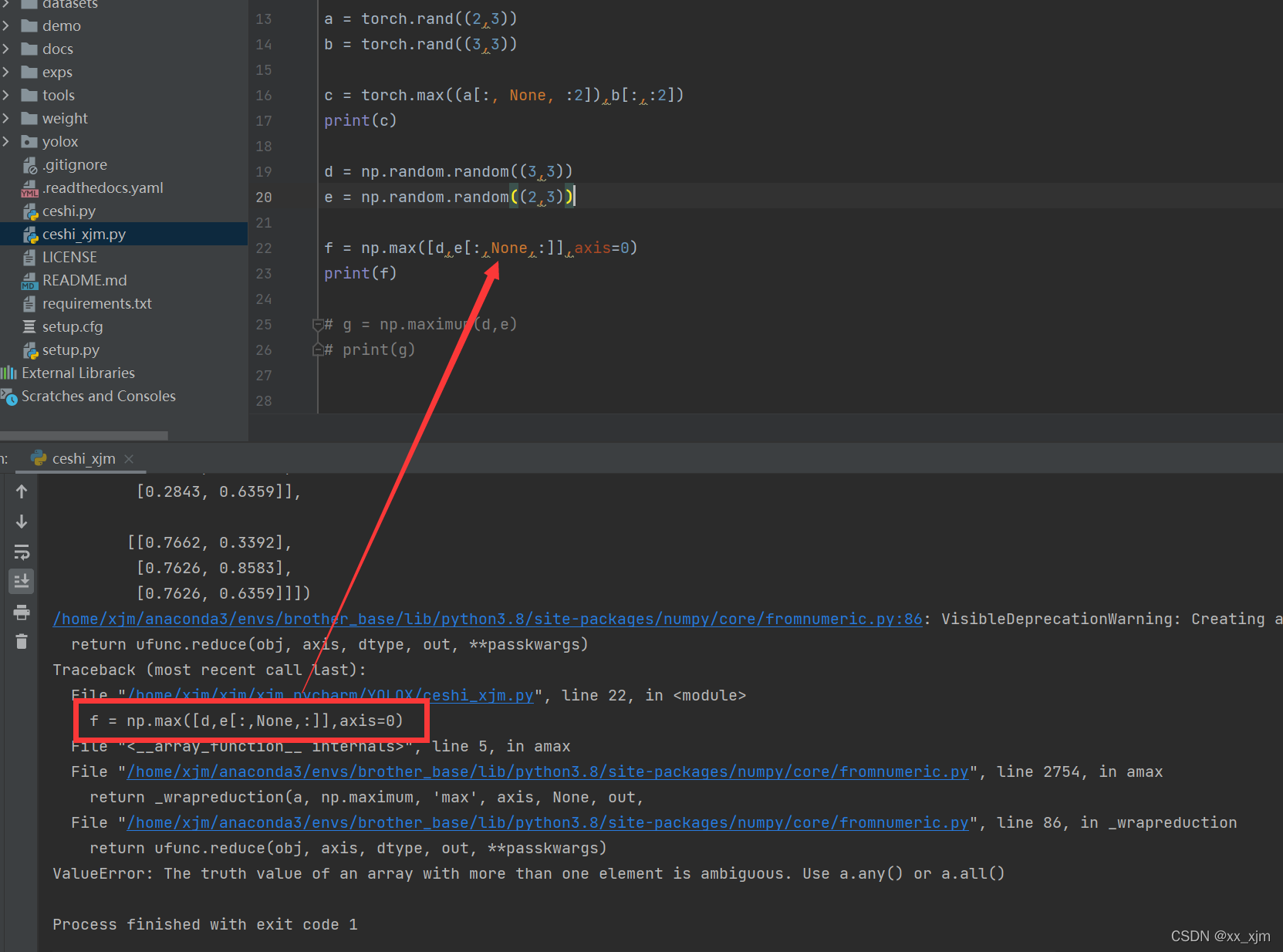Select the demo folder icon
This screenshot has height=952, width=1283.
(29, 26)
